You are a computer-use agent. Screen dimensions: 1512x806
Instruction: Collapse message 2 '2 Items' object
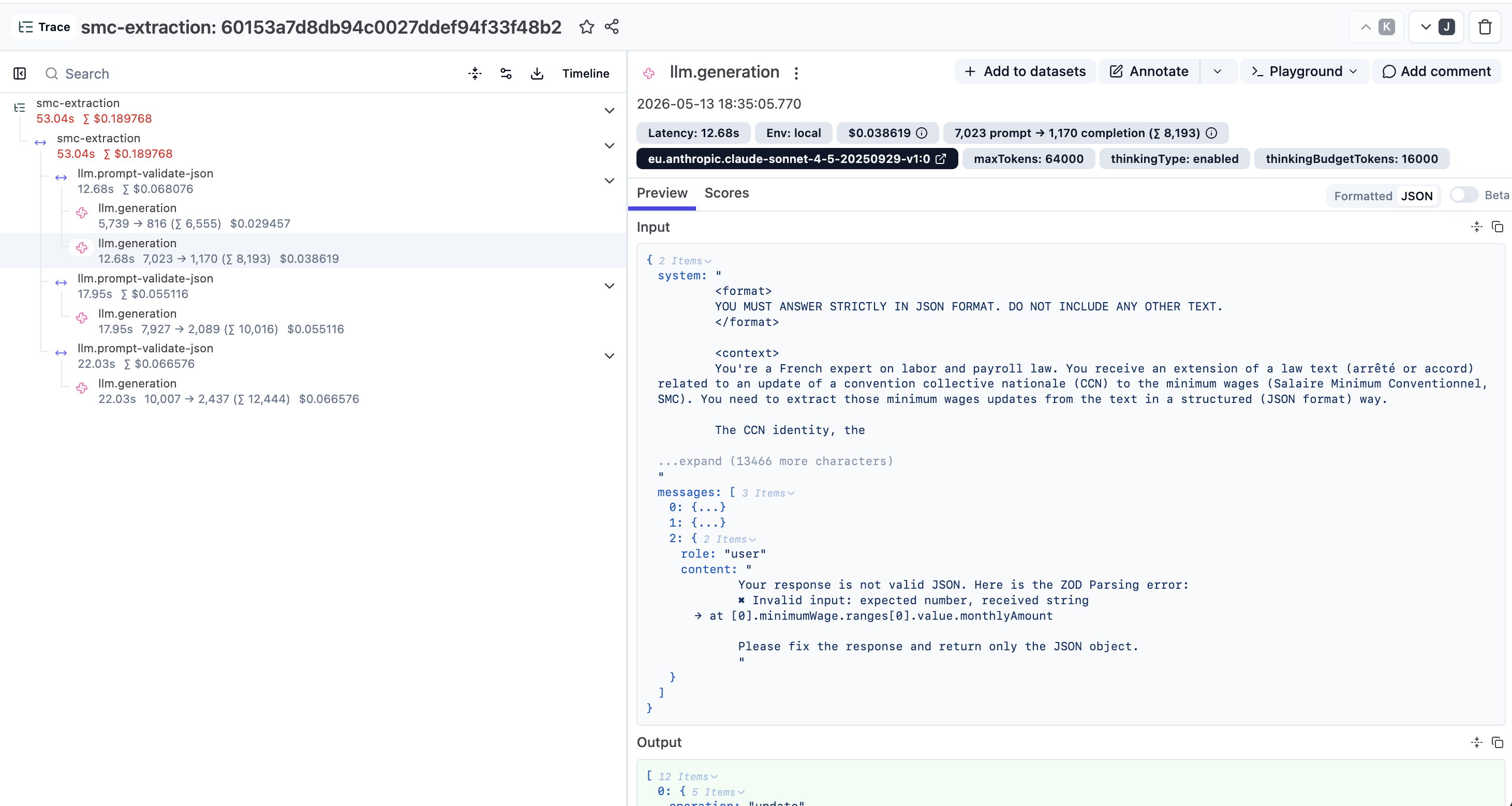click(x=730, y=539)
